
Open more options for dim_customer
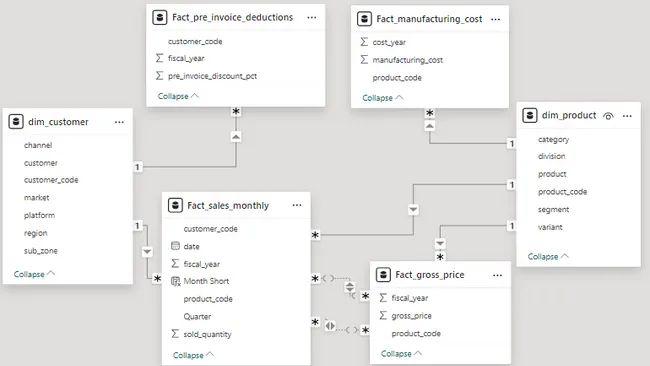click(x=119, y=122)
